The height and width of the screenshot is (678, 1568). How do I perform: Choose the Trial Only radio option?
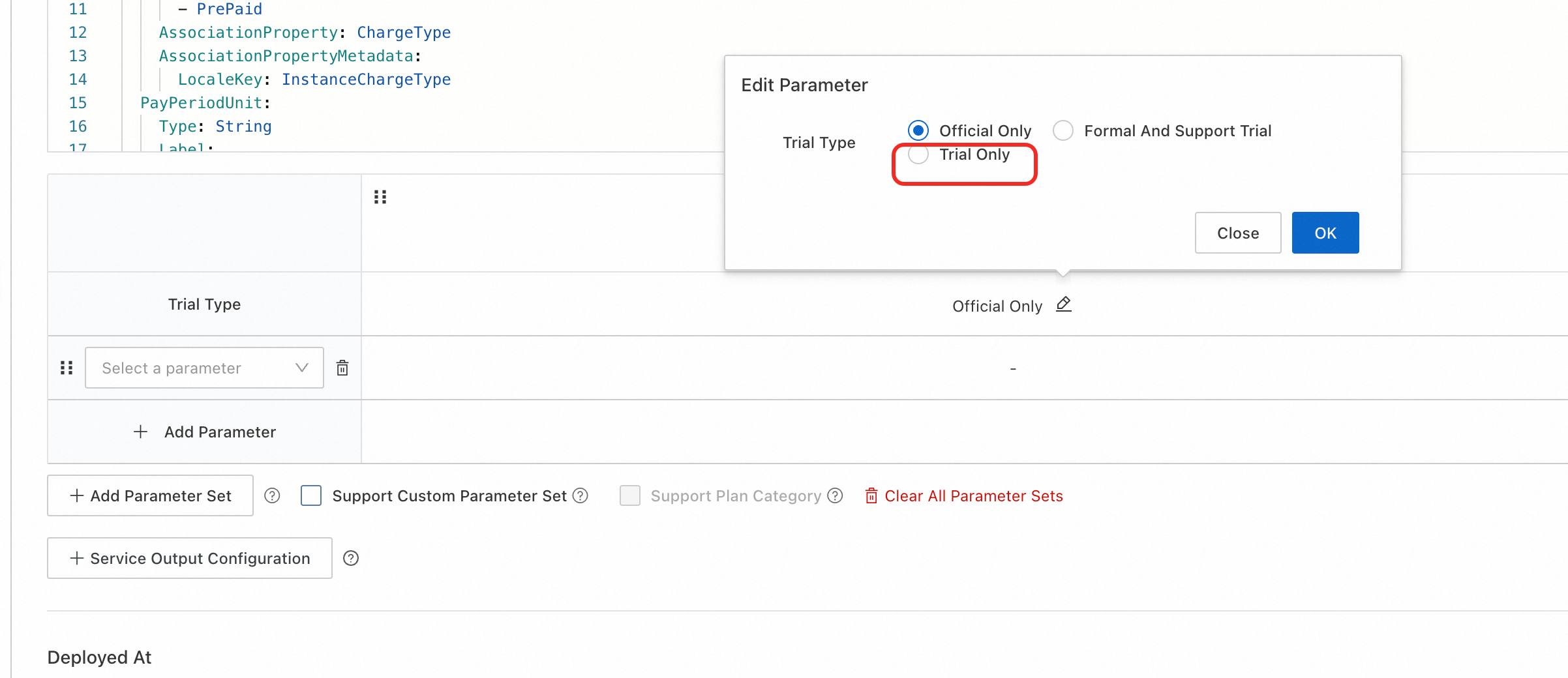(918, 155)
